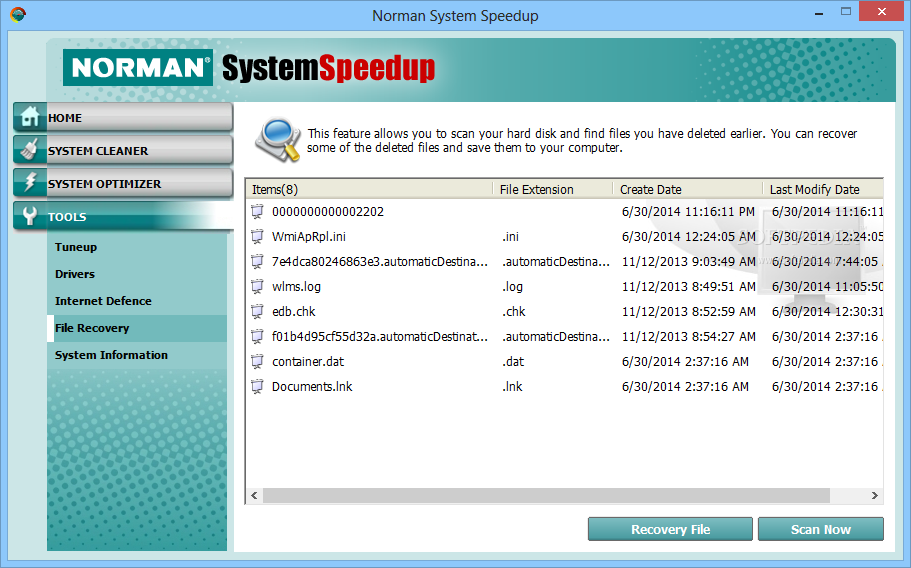Select the TOOLS section
The image size is (911, 568).
[123, 217]
